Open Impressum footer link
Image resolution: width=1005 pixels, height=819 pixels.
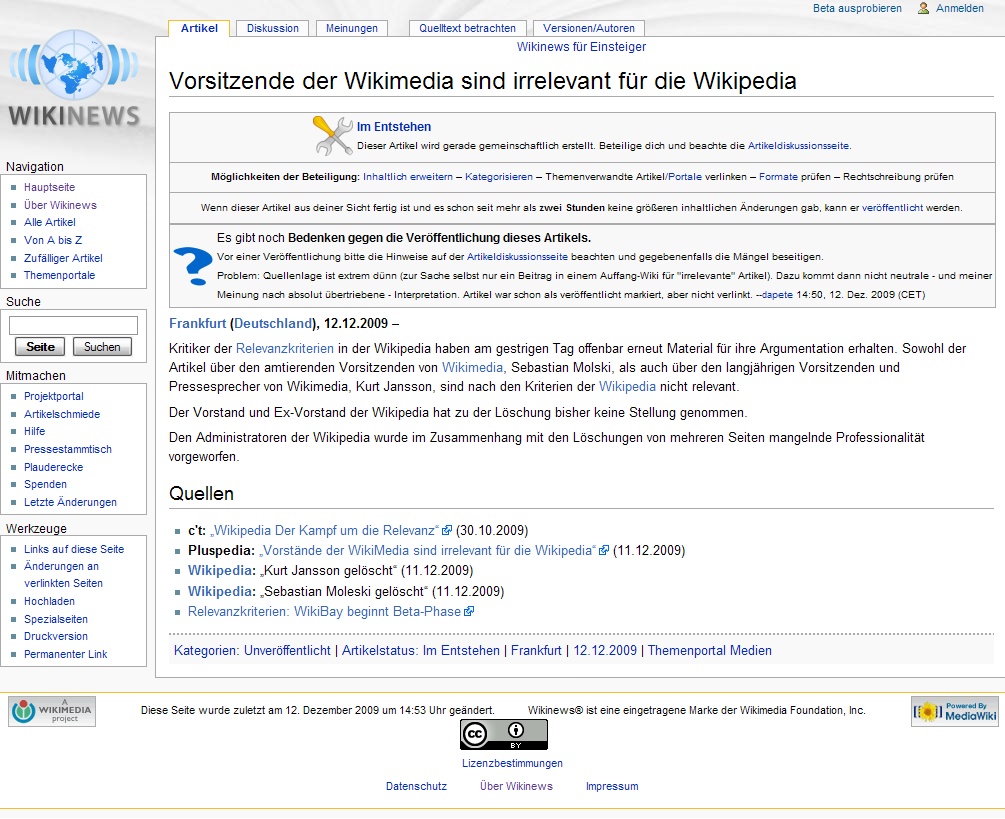pos(611,786)
